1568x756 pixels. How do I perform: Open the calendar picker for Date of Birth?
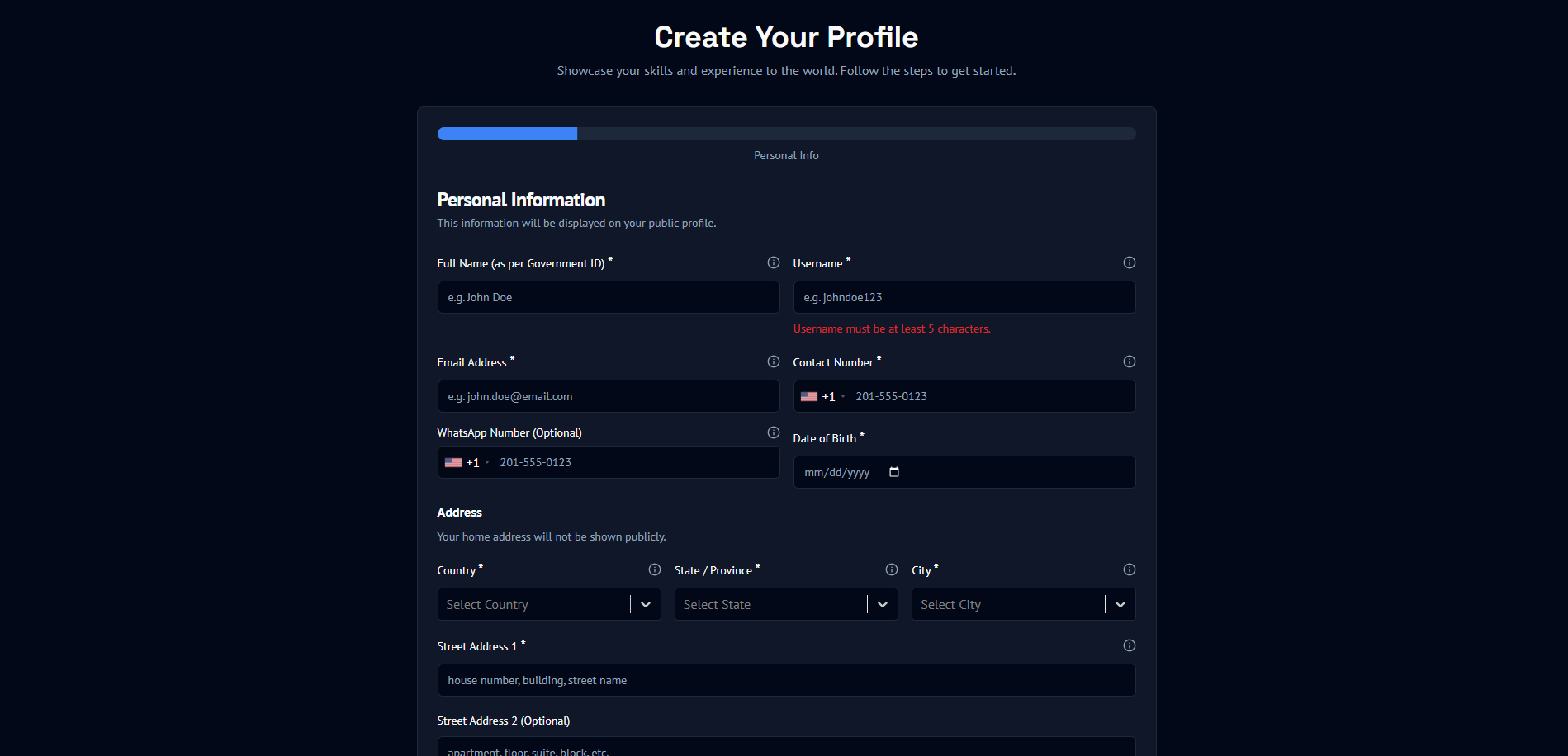tap(894, 472)
